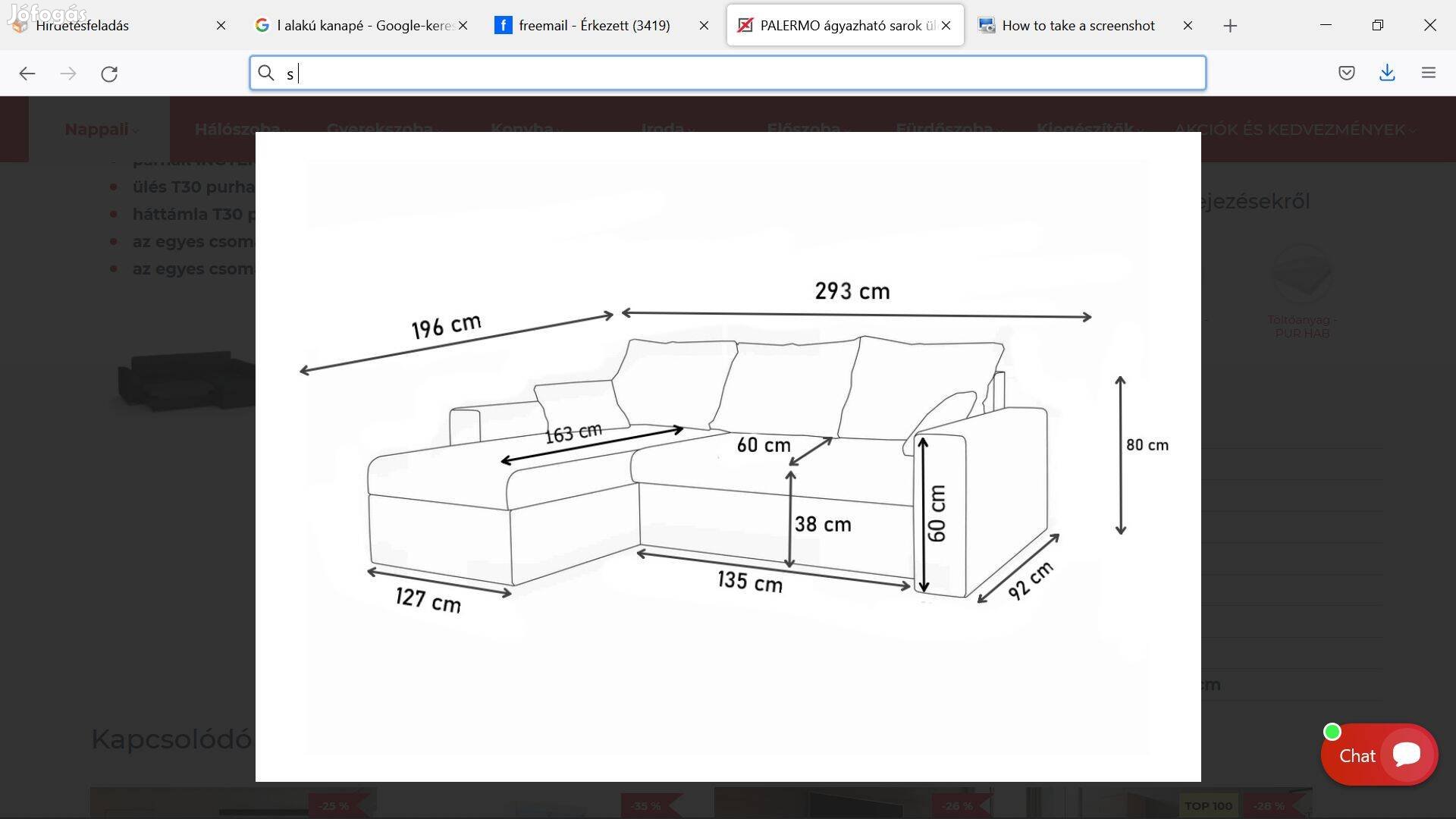This screenshot has width=1456, height=819.
Task: Open AKCIÓK ÉS KEDVEZMÉNYEK menu
Action: coord(1294,129)
